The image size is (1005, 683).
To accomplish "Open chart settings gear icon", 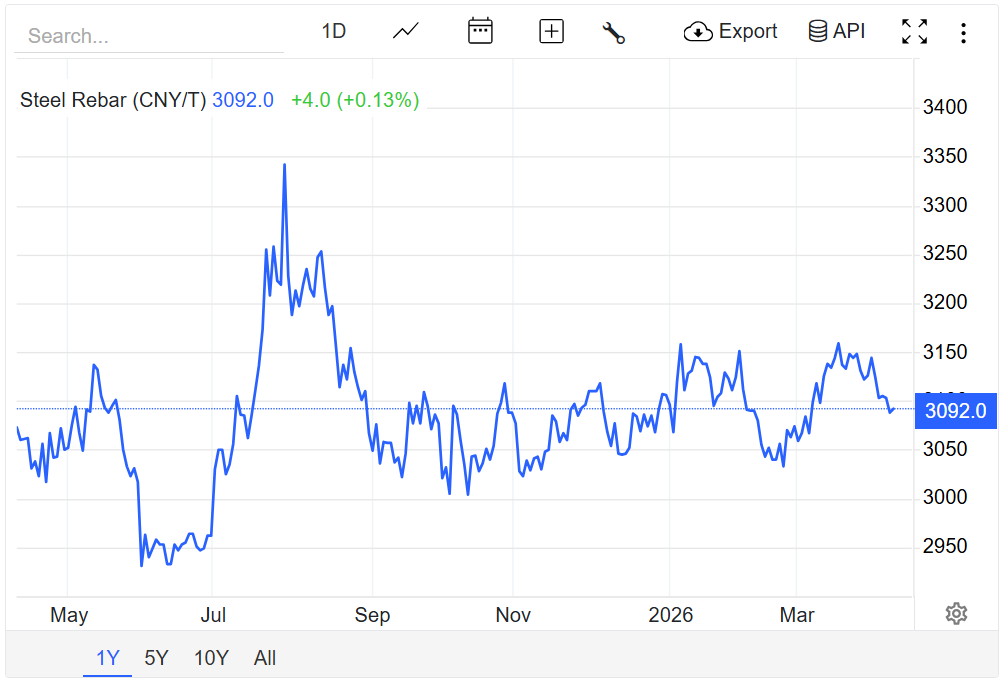I will point(956,613).
